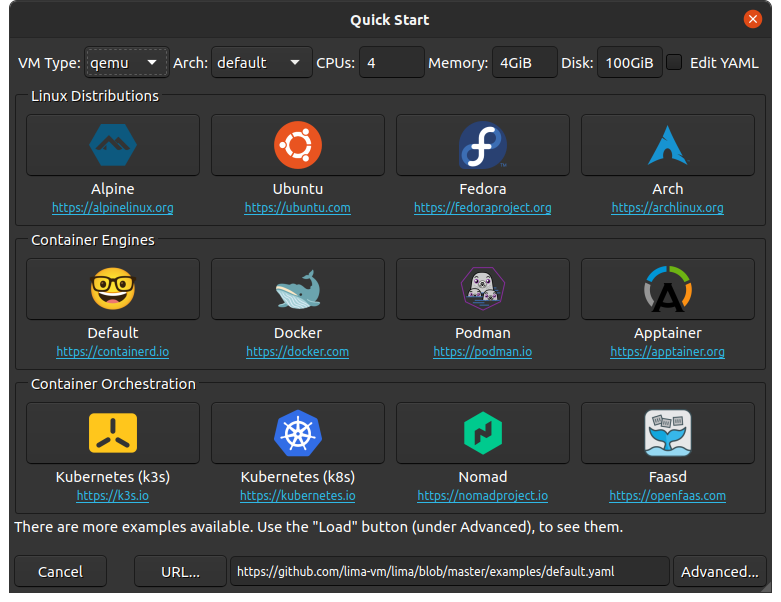Click the 'Container Engines' group title

(93, 240)
